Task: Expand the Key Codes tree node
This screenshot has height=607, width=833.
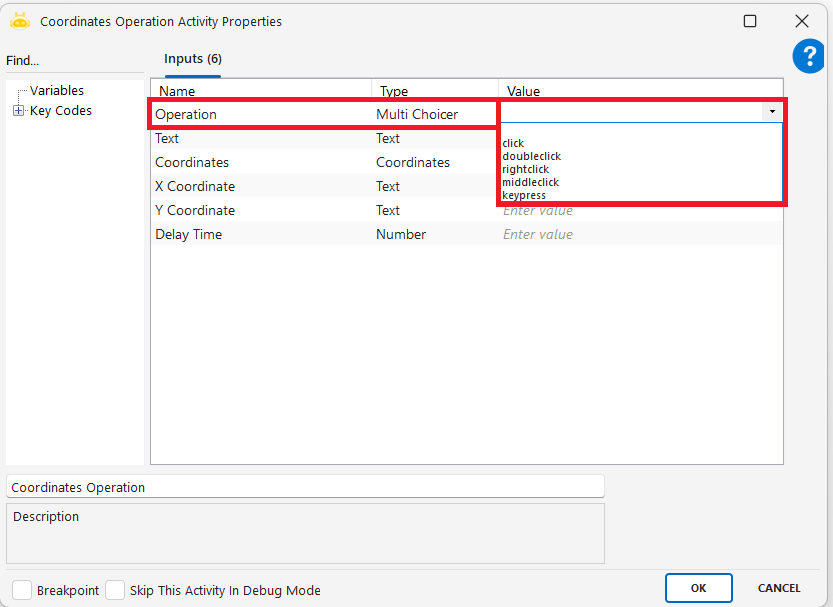Action: coord(18,111)
